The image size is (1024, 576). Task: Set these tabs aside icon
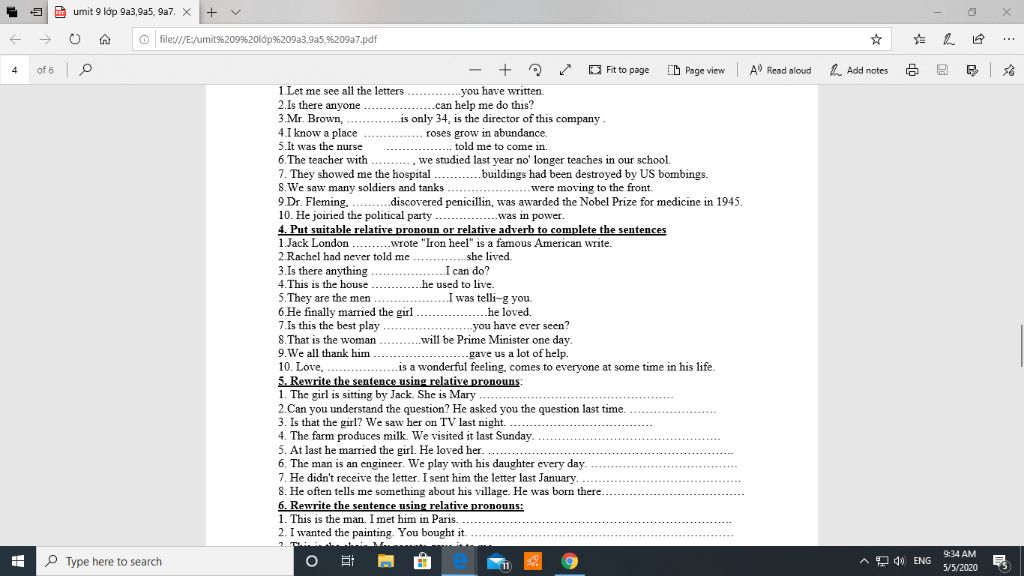[x=37, y=12]
